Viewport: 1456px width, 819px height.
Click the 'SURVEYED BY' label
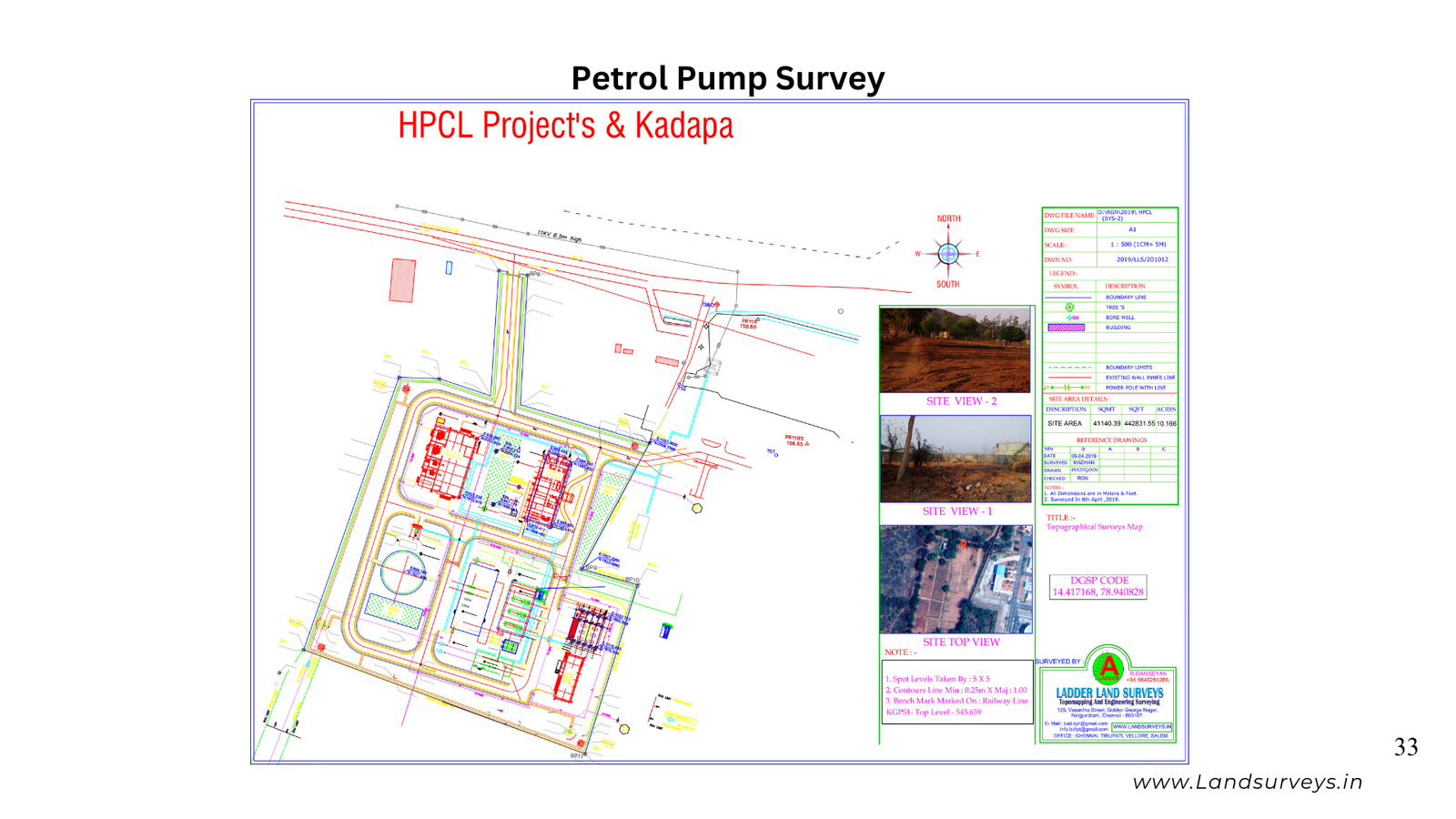[x=1058, y=662]
